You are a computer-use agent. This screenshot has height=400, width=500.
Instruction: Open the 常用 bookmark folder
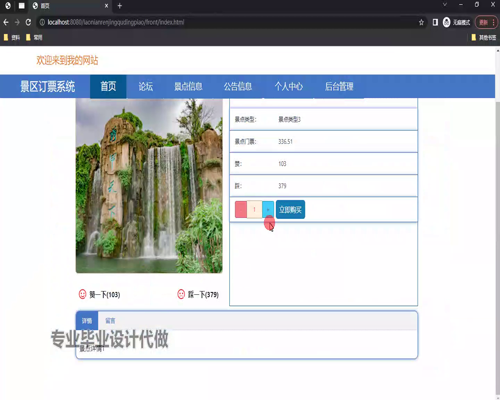[34, 37]
